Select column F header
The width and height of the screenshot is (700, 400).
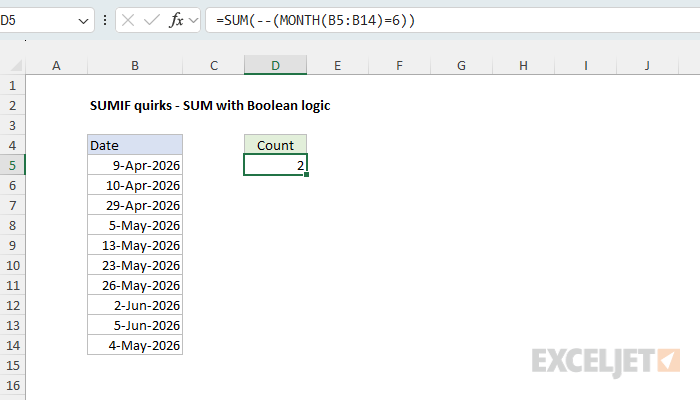tap(399, 66)
